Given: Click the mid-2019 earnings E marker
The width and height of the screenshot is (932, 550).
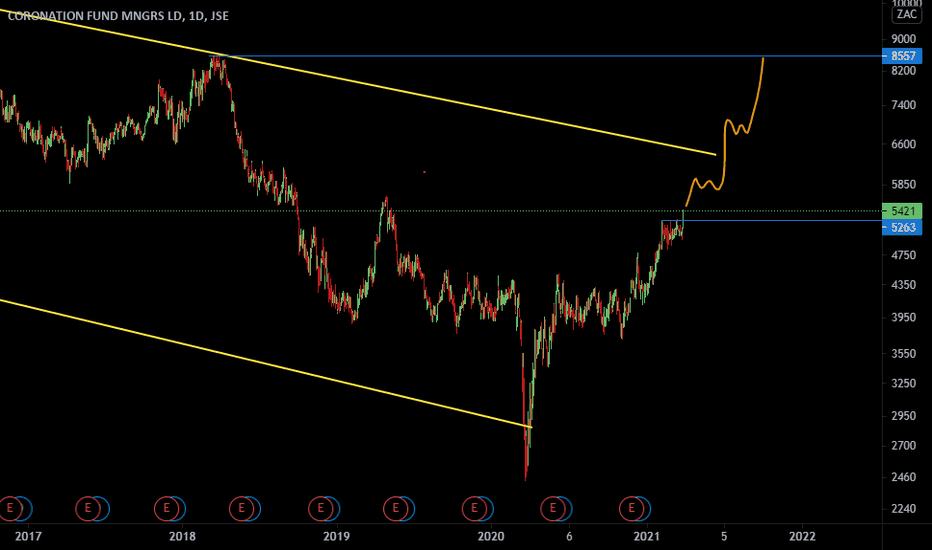Looking at the screenshot, I should tap(395, 508).
